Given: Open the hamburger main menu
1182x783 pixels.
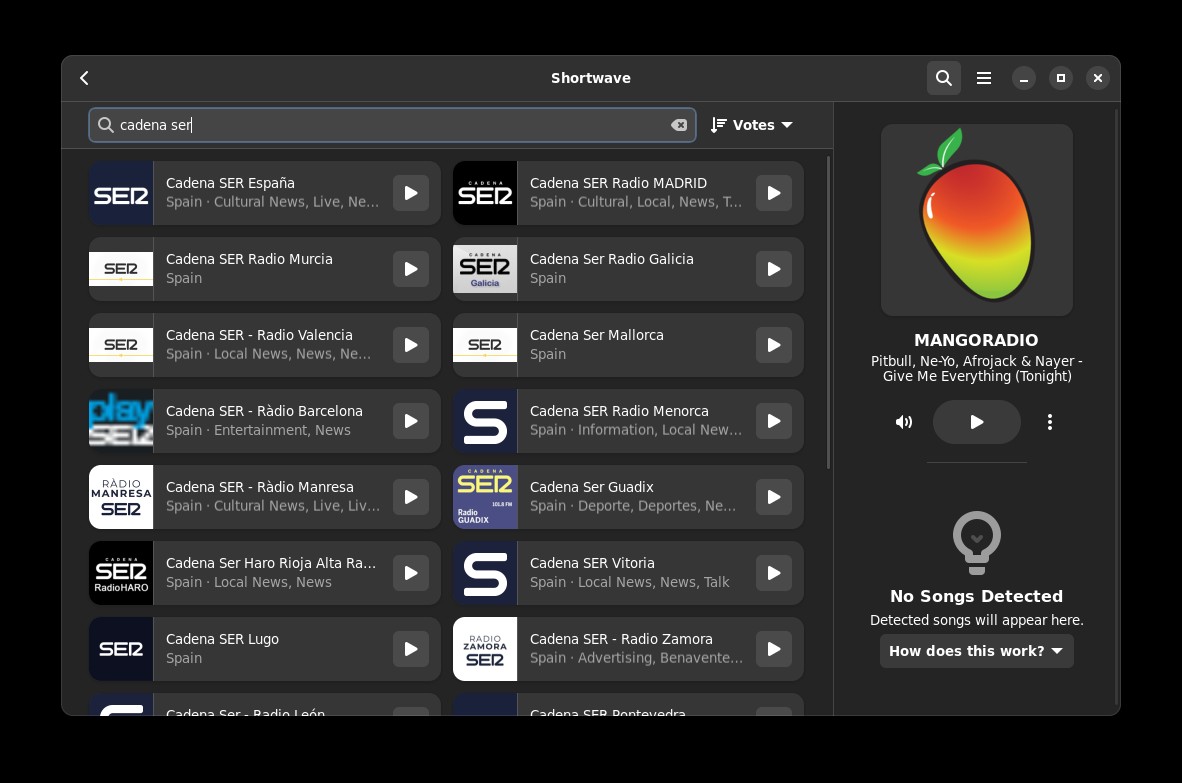Looking at the screenshot, I should coord(984,78).
